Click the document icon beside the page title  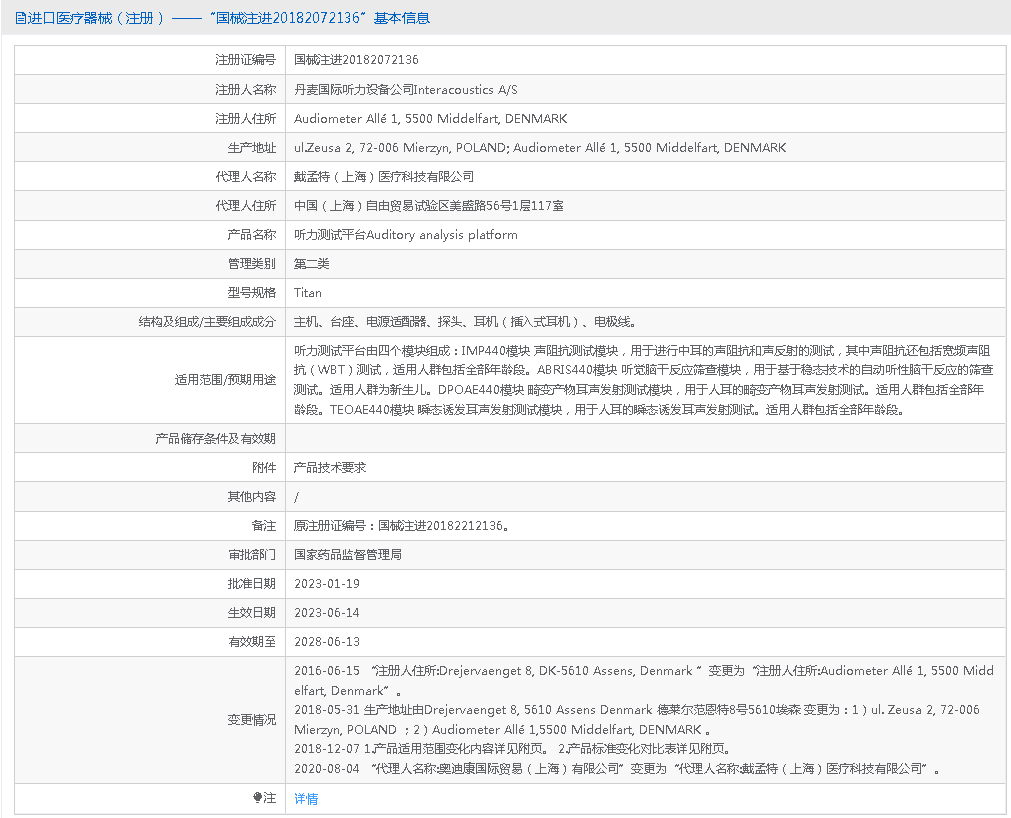18,17
